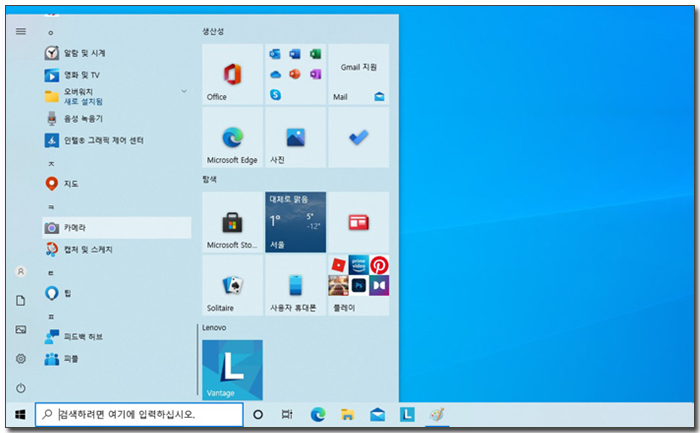This screenshot has width=700, height=433.
Task: Click the ㅋ letter group header
Action: [x=51, y=208]
